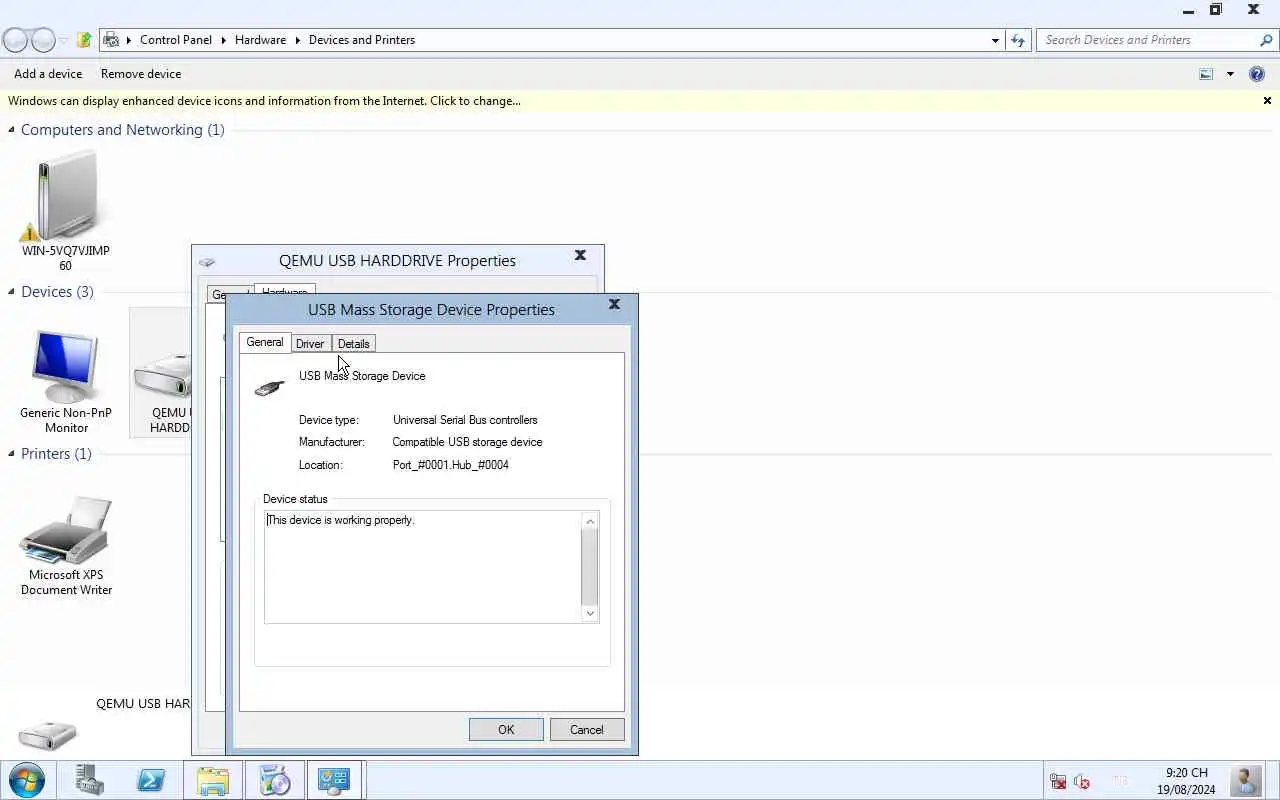Open File Explorer from the taskbar
Viewport: 1280px width, 800px height.
212,780
